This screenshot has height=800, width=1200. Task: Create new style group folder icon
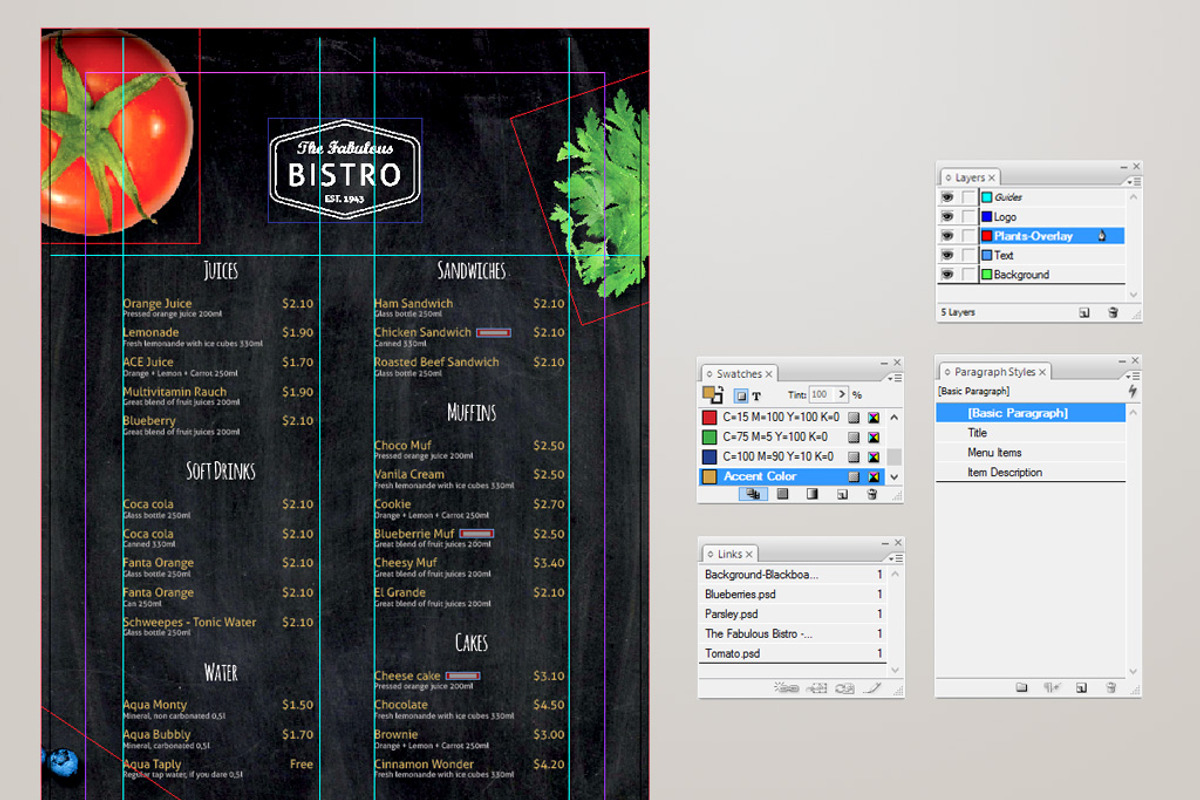coord(1021,688)
